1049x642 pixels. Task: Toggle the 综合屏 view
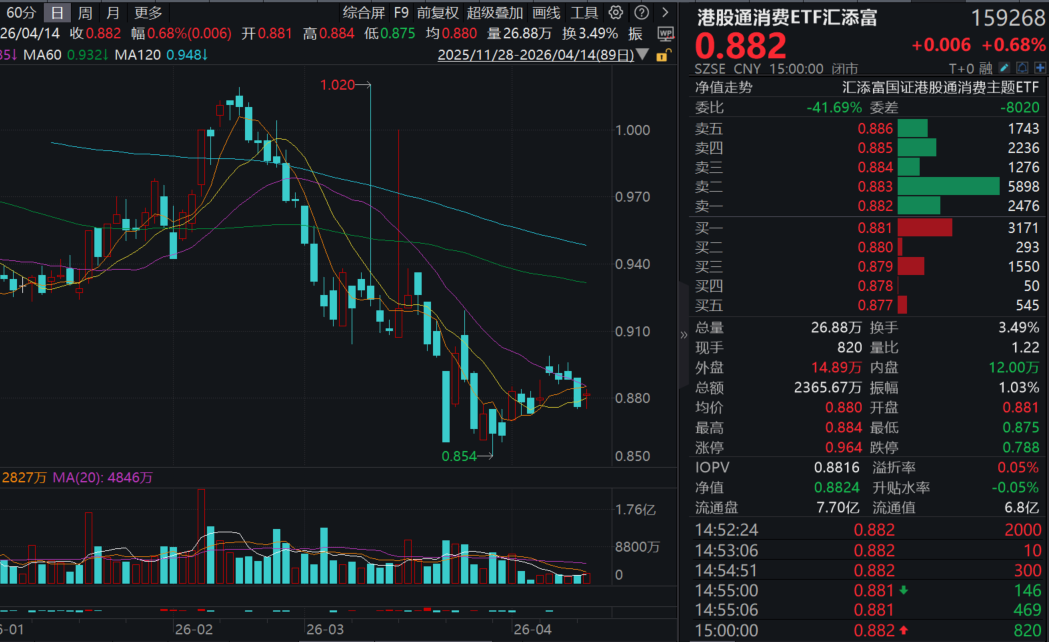tap(363, 13)
